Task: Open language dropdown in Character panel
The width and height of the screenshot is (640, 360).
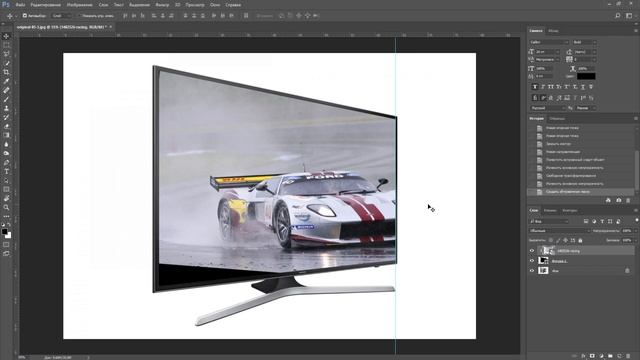Action: [547, 108]
